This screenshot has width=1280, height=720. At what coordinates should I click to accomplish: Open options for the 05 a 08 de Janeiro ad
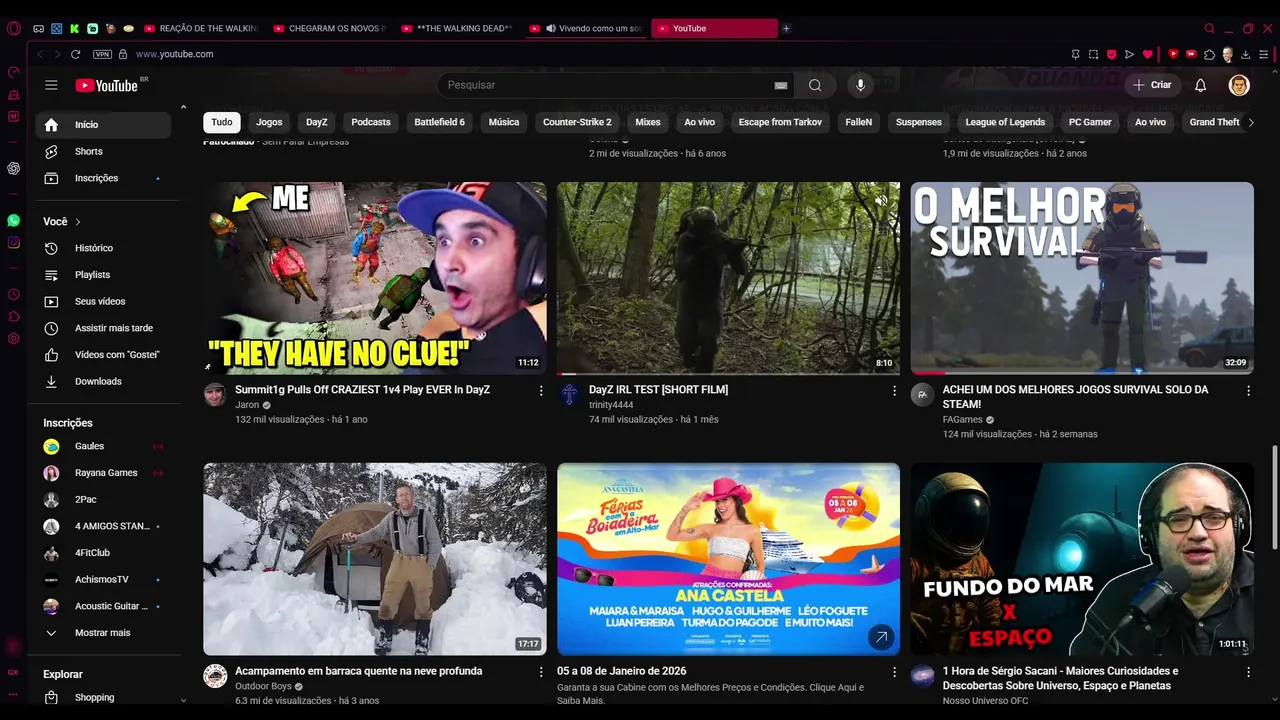pyautogui.click(x=894, y=672)
